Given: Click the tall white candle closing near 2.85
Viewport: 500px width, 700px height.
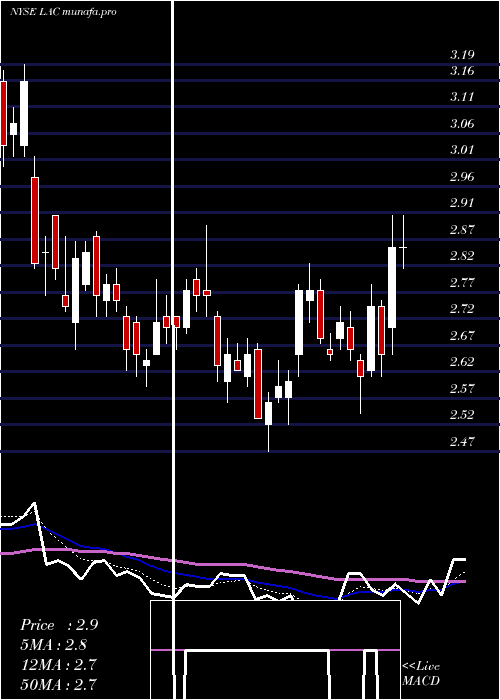Looking at the screenshot, I should (392, 287).
